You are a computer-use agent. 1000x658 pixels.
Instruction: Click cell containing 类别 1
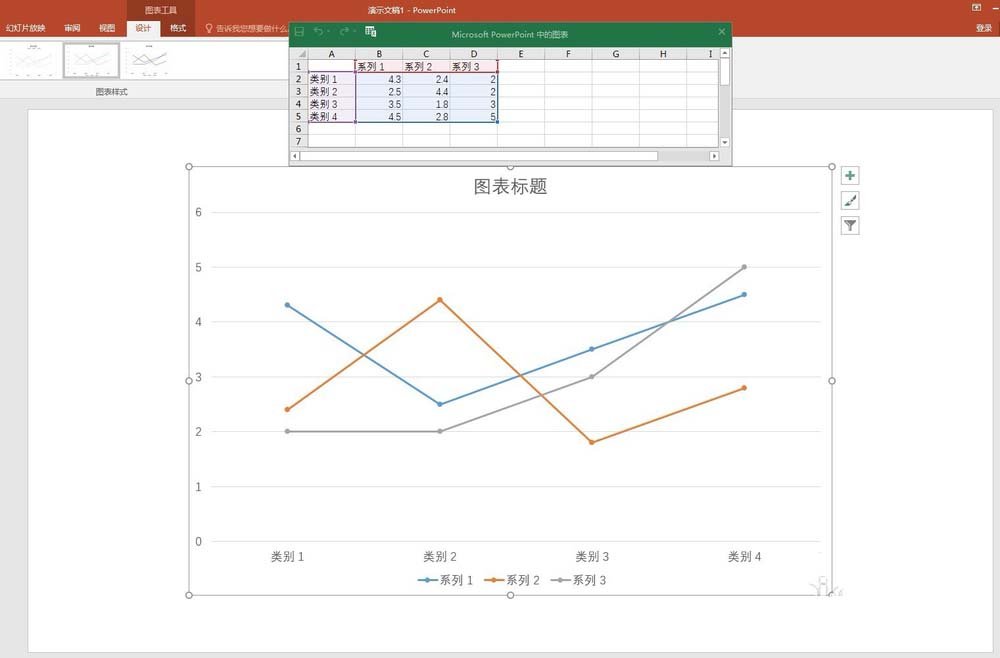[332, 79]
